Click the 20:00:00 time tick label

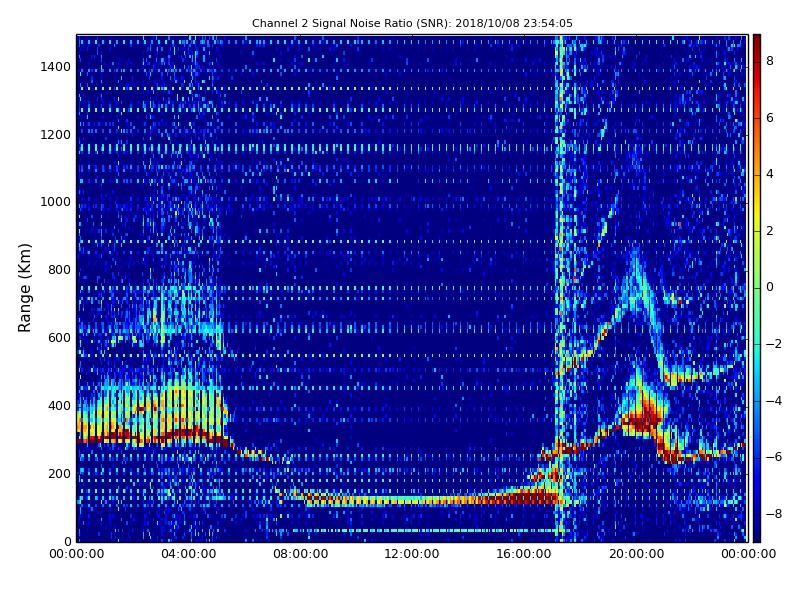click(636, 554)
